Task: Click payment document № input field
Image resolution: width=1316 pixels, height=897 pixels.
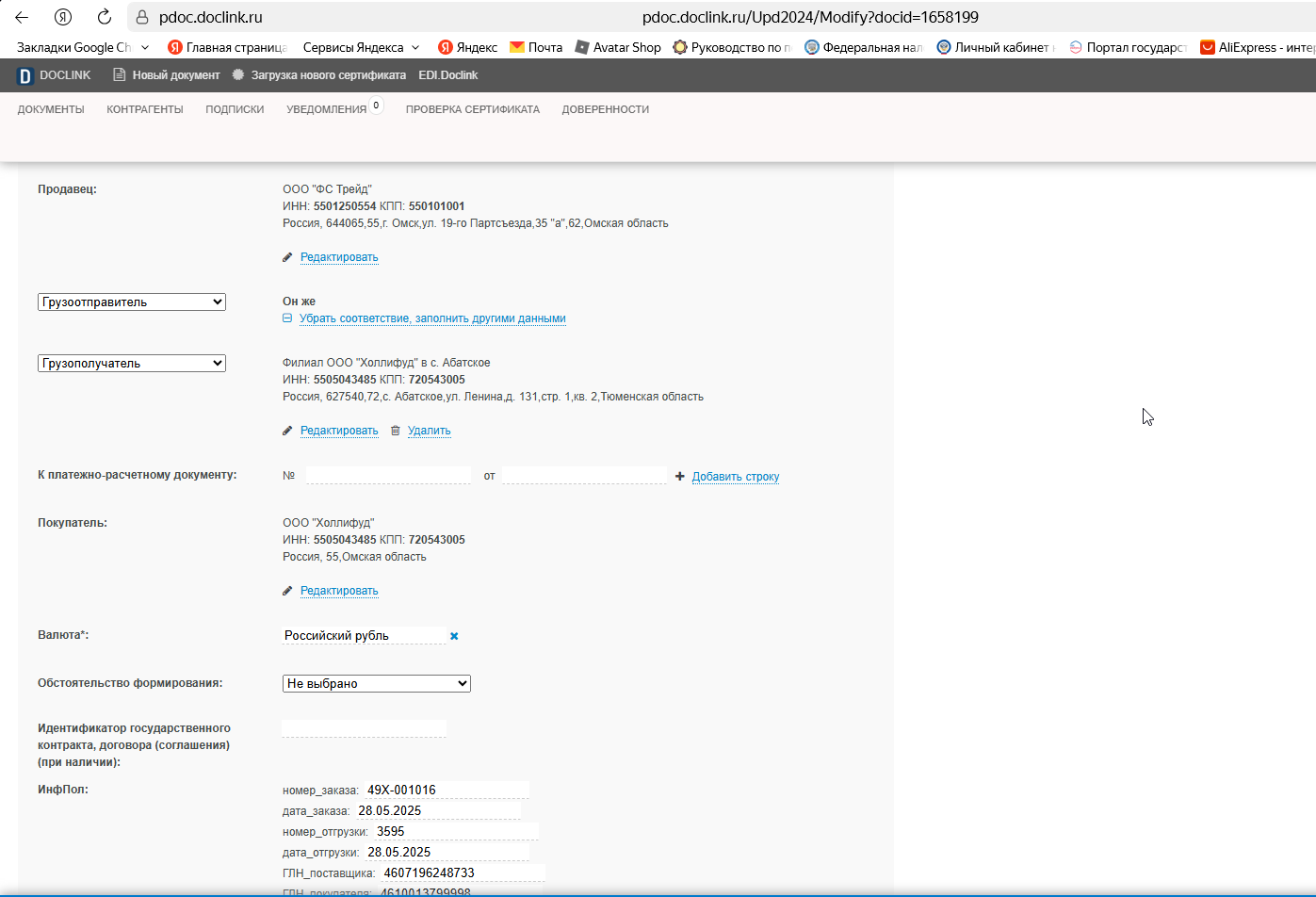Action: (x=388, y=475)
